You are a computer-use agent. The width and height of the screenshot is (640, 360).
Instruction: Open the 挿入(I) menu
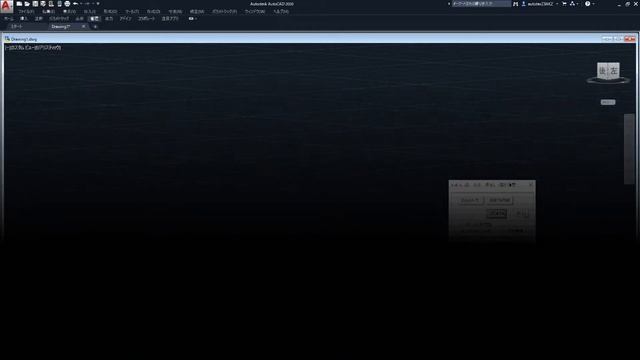click(90, 11)
